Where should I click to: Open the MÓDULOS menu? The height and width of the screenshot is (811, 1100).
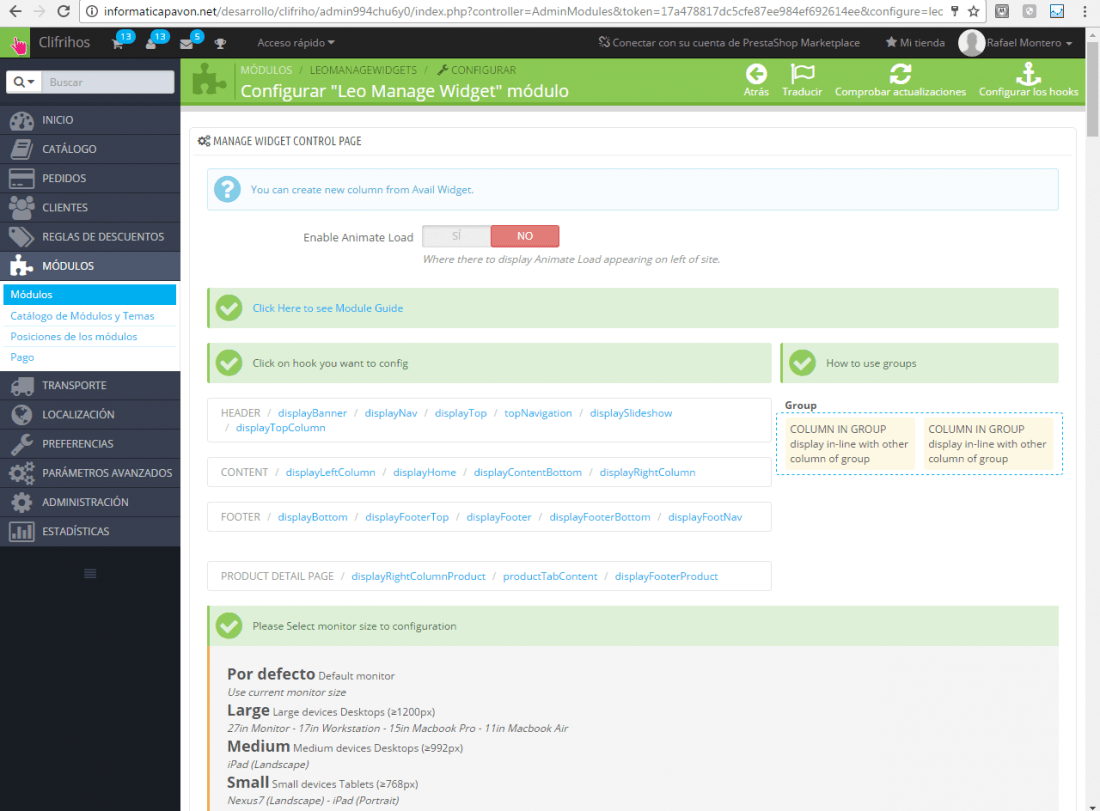click(x=90, y=266)
